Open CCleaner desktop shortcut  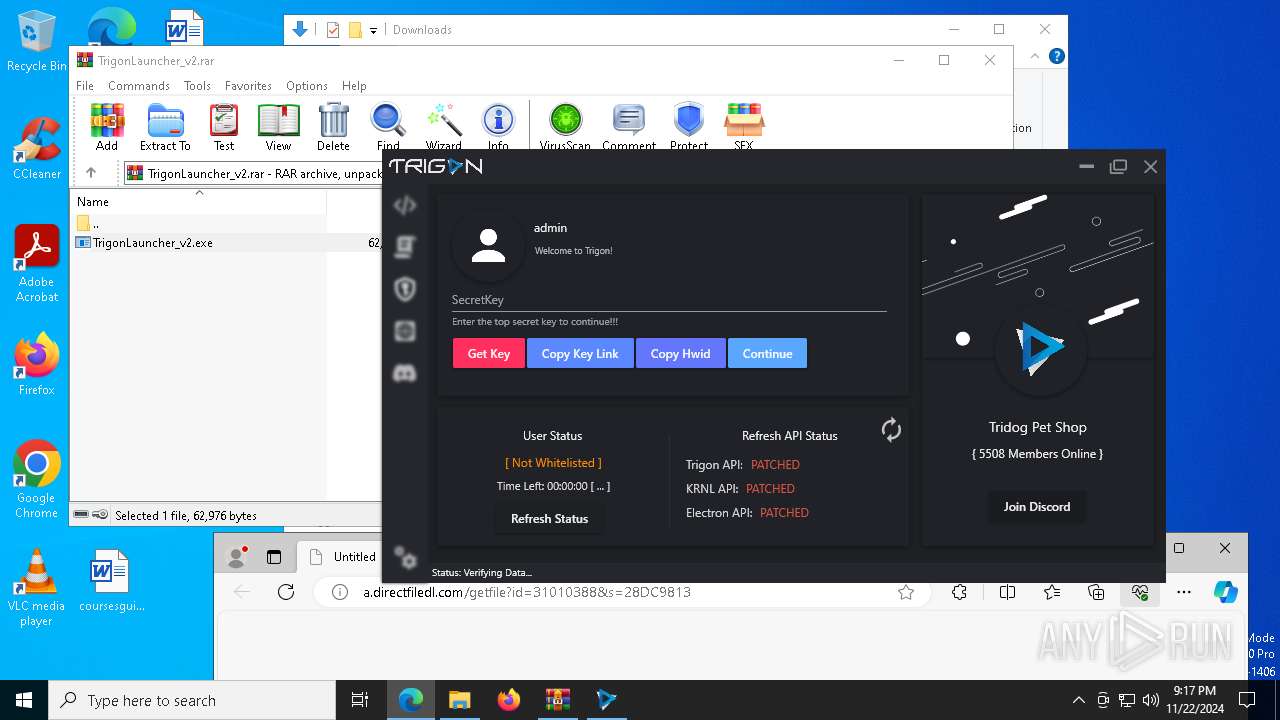pos(37,148)
